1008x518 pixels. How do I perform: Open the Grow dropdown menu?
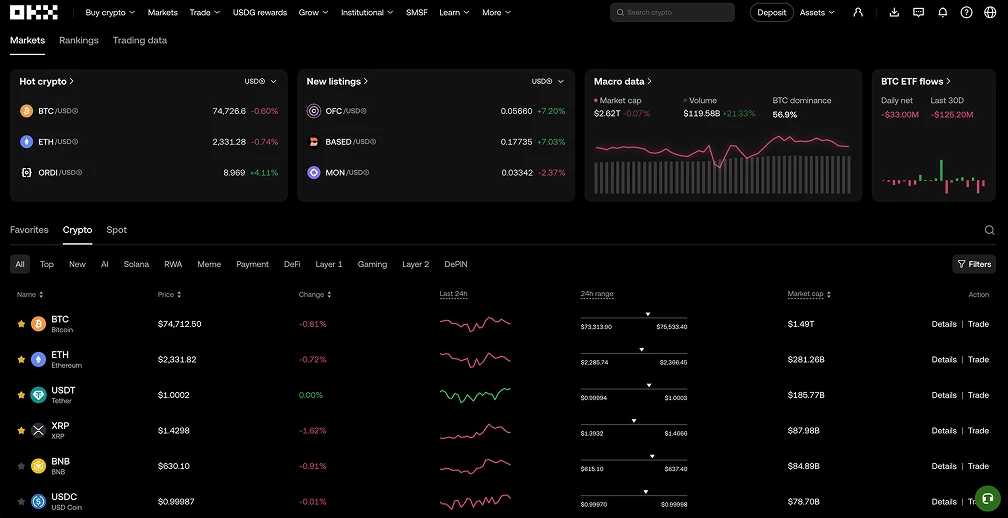313,12
